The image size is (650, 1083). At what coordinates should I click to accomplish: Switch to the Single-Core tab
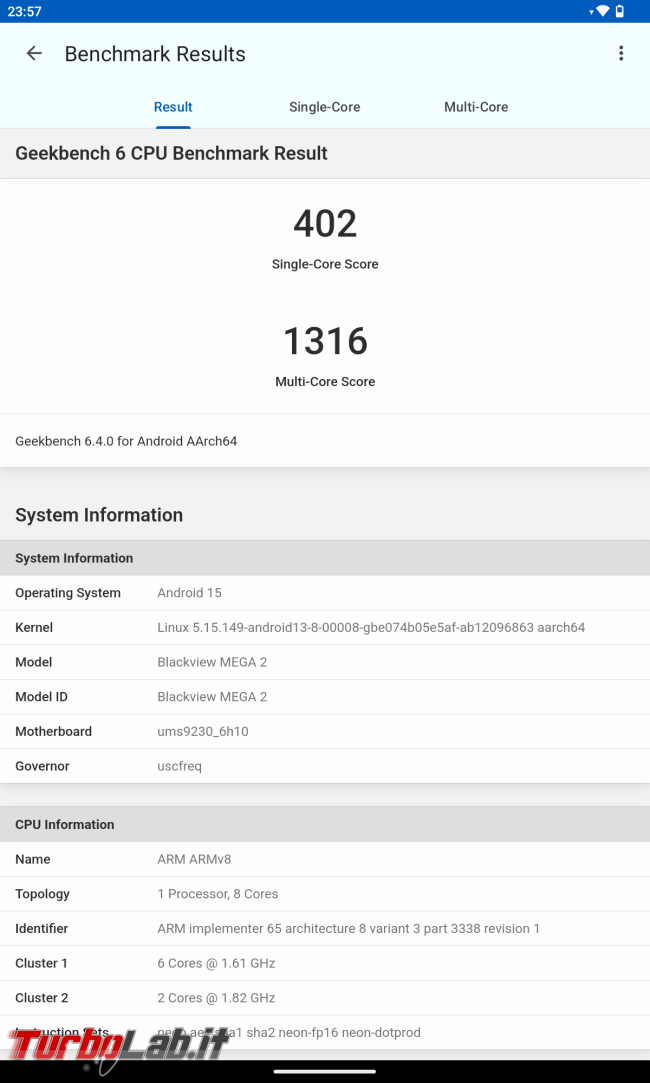pyautogui.click(x=325, y=107)
